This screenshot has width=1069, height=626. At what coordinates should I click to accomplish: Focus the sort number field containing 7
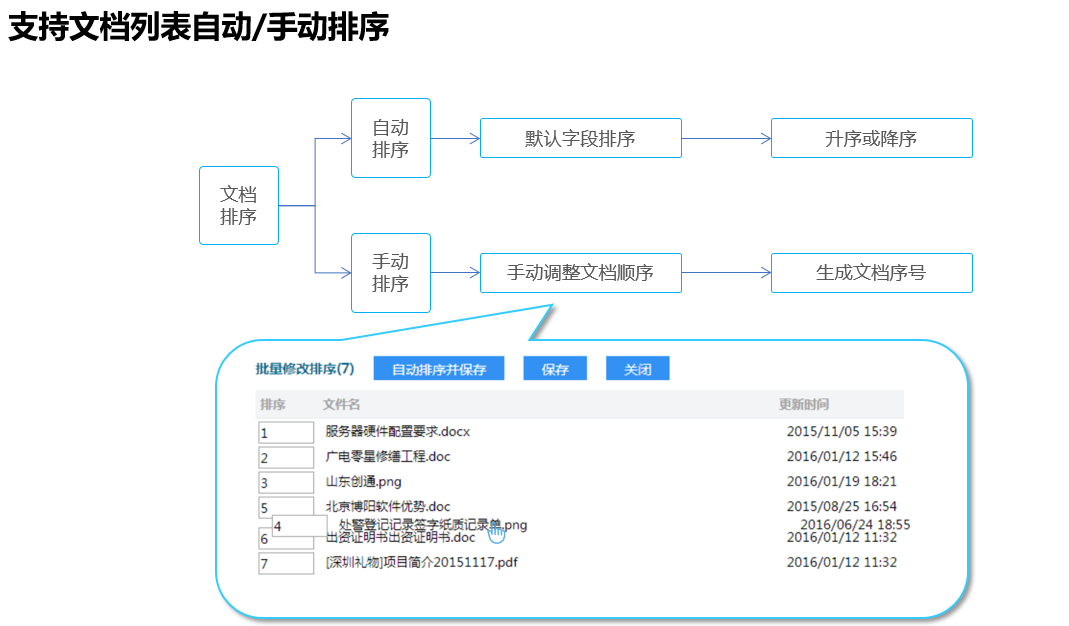pyautogui.click(x=286, y=563)
